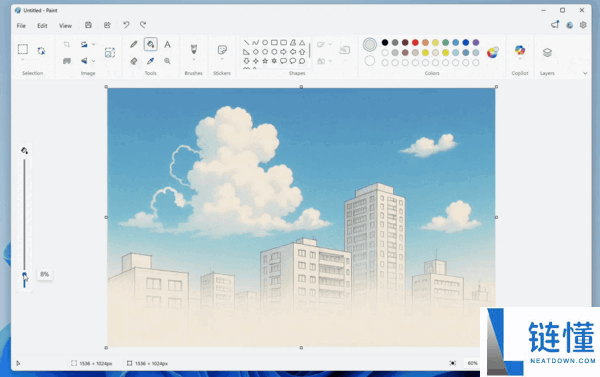Screen dimensions: 600x377
Task: Choose the Five-point star shape
Action: coord(265,61)
